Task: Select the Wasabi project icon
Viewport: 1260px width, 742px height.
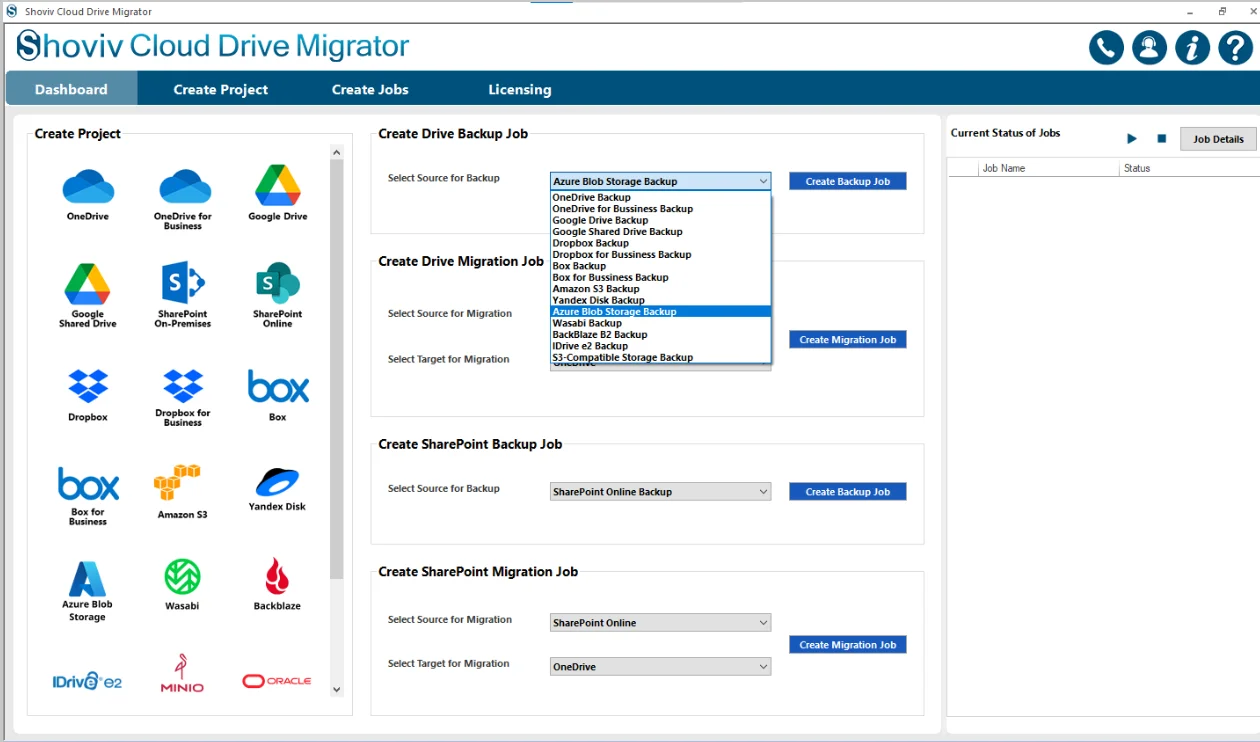Action: [x=182, y=577]
